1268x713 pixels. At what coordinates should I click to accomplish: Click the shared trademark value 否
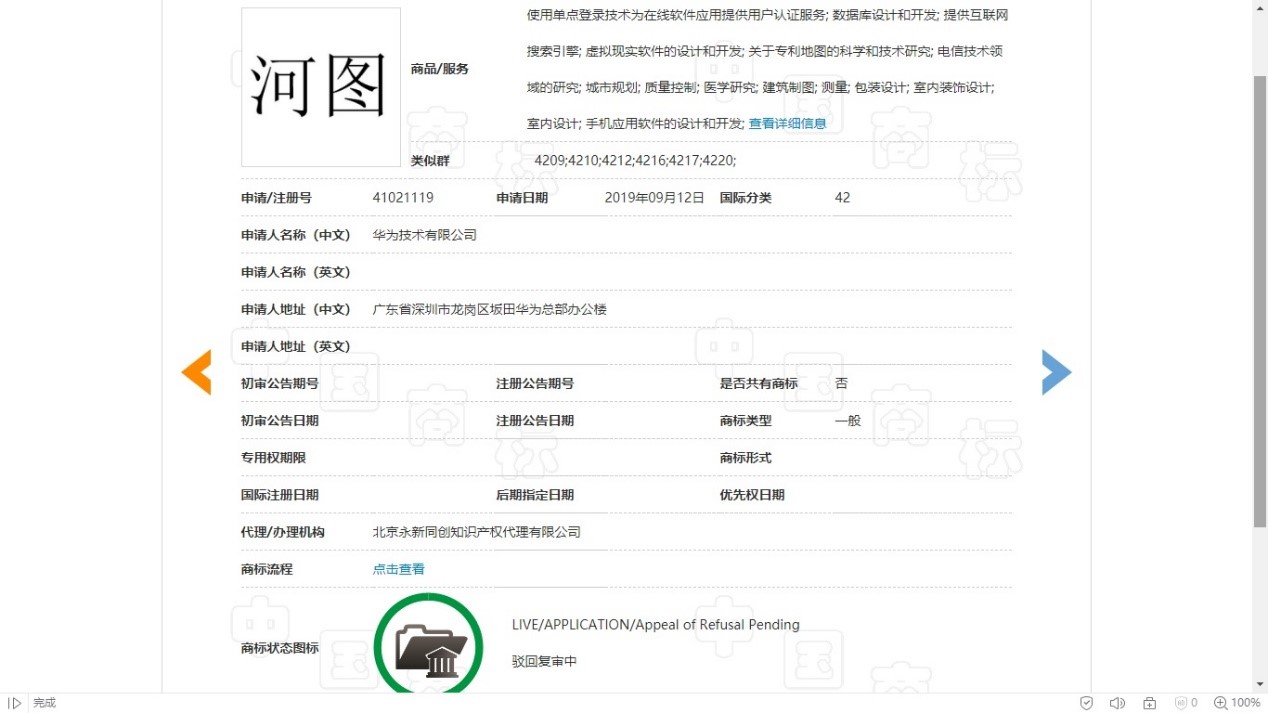841,384
